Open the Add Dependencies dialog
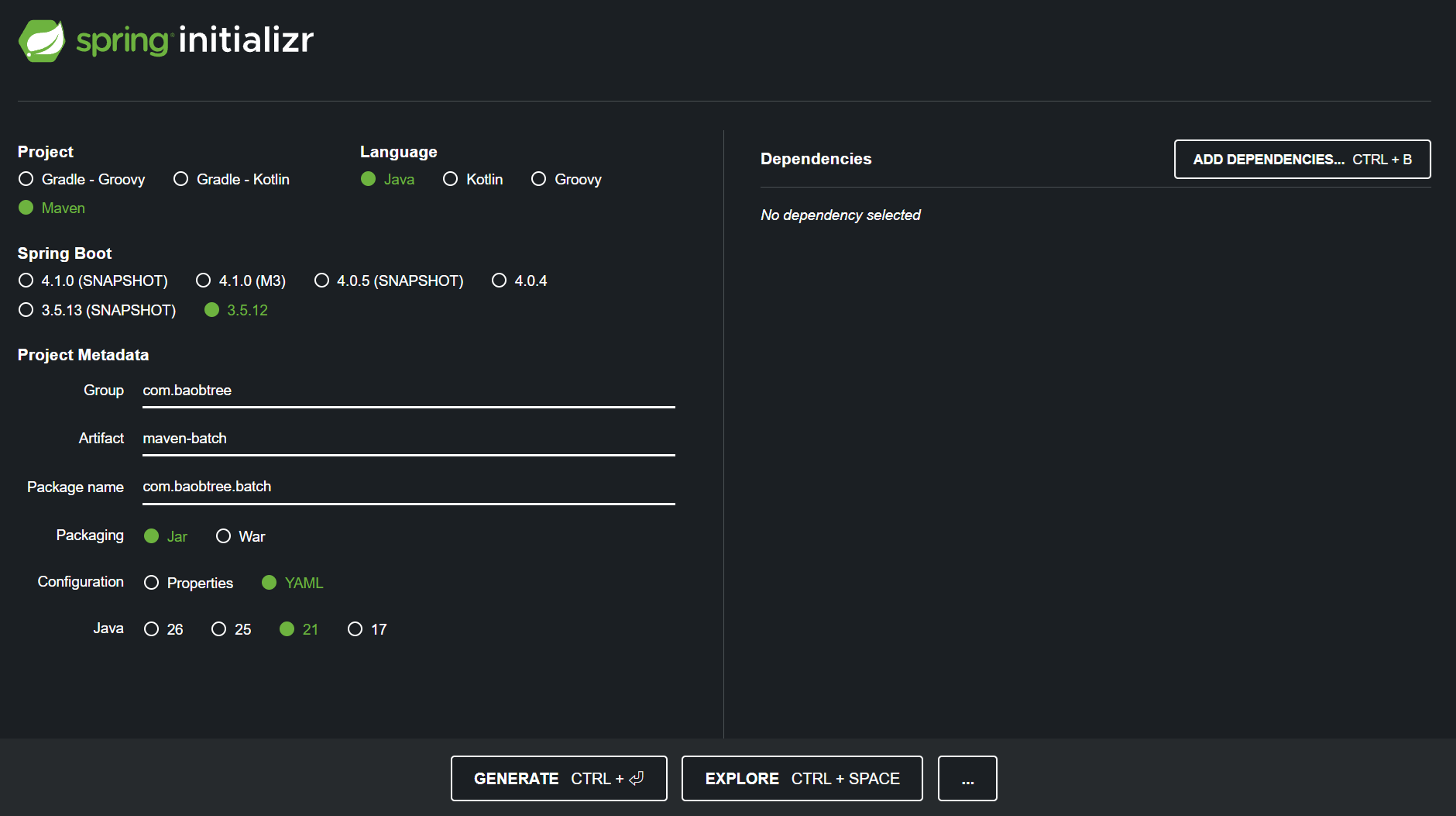The width and height of the screenshot is (1456, 816). point(1303,160)
